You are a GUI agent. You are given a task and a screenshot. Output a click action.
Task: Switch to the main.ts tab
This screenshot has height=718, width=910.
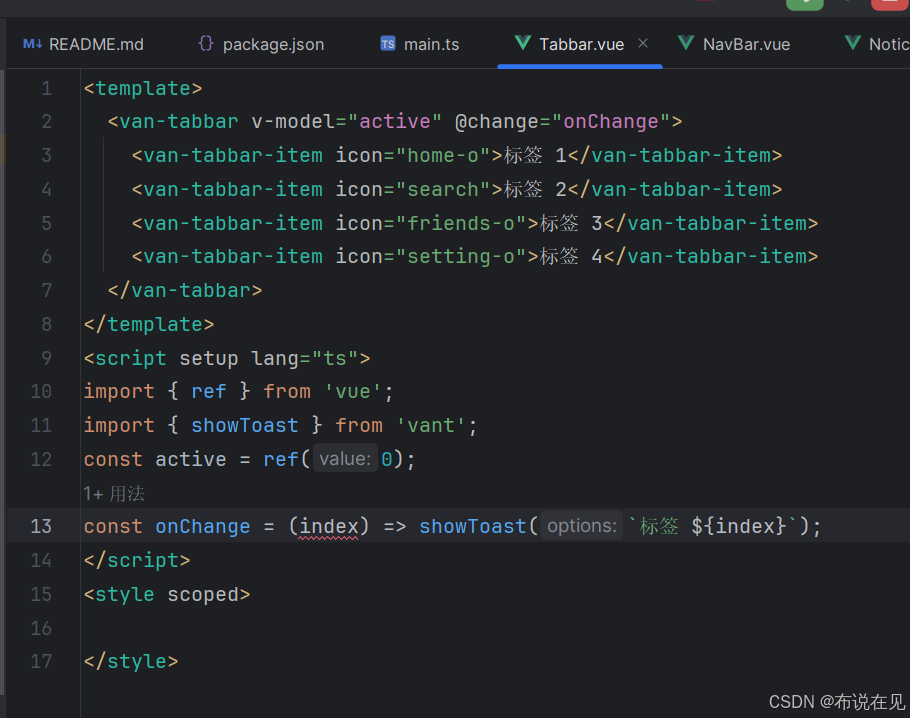tap(420, 44)
